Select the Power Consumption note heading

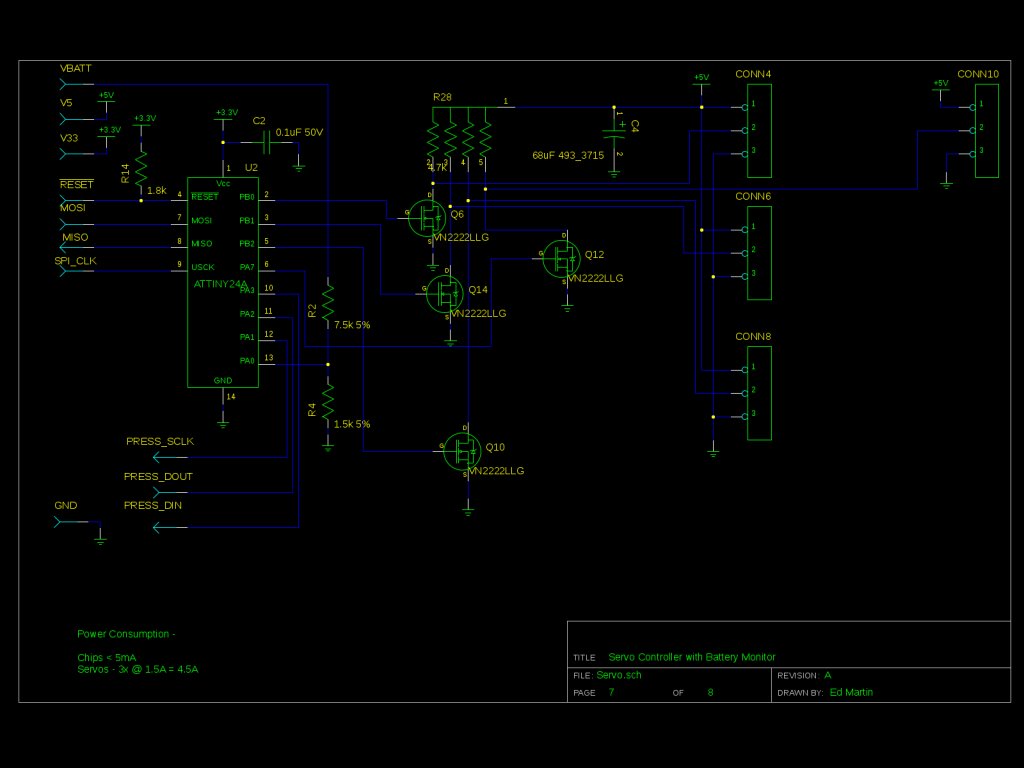(x=126, y=634)
